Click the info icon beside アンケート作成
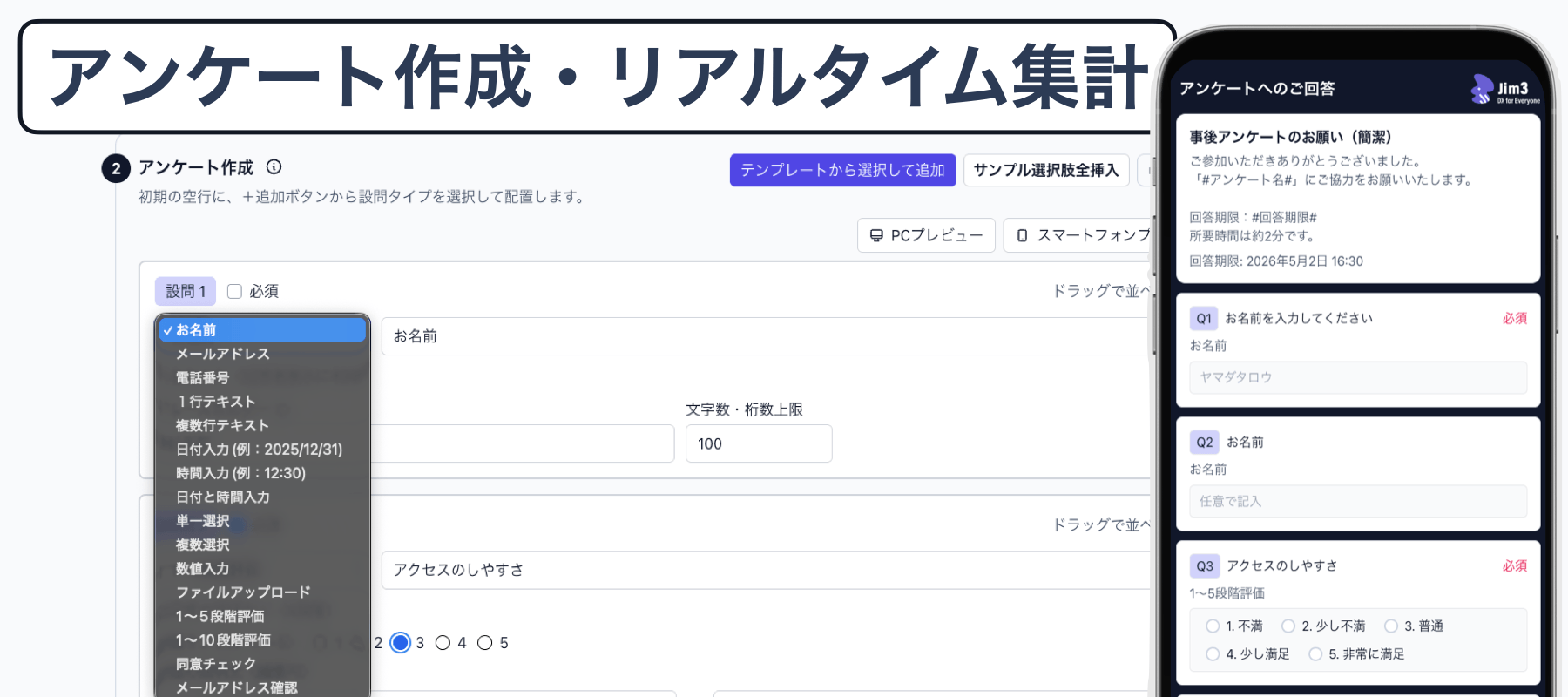 tap(274, 166)
